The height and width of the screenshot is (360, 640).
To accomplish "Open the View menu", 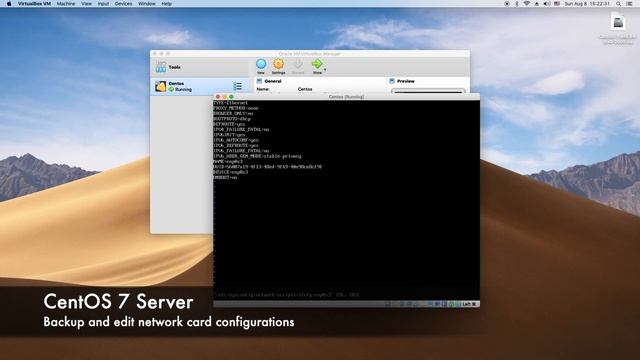I will [86, 4].
